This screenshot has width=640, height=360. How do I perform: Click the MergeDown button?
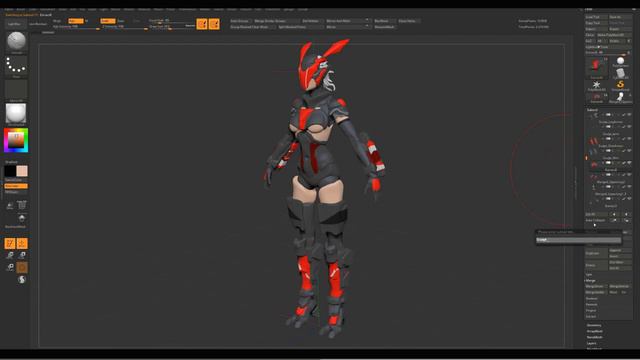(596, 287)
